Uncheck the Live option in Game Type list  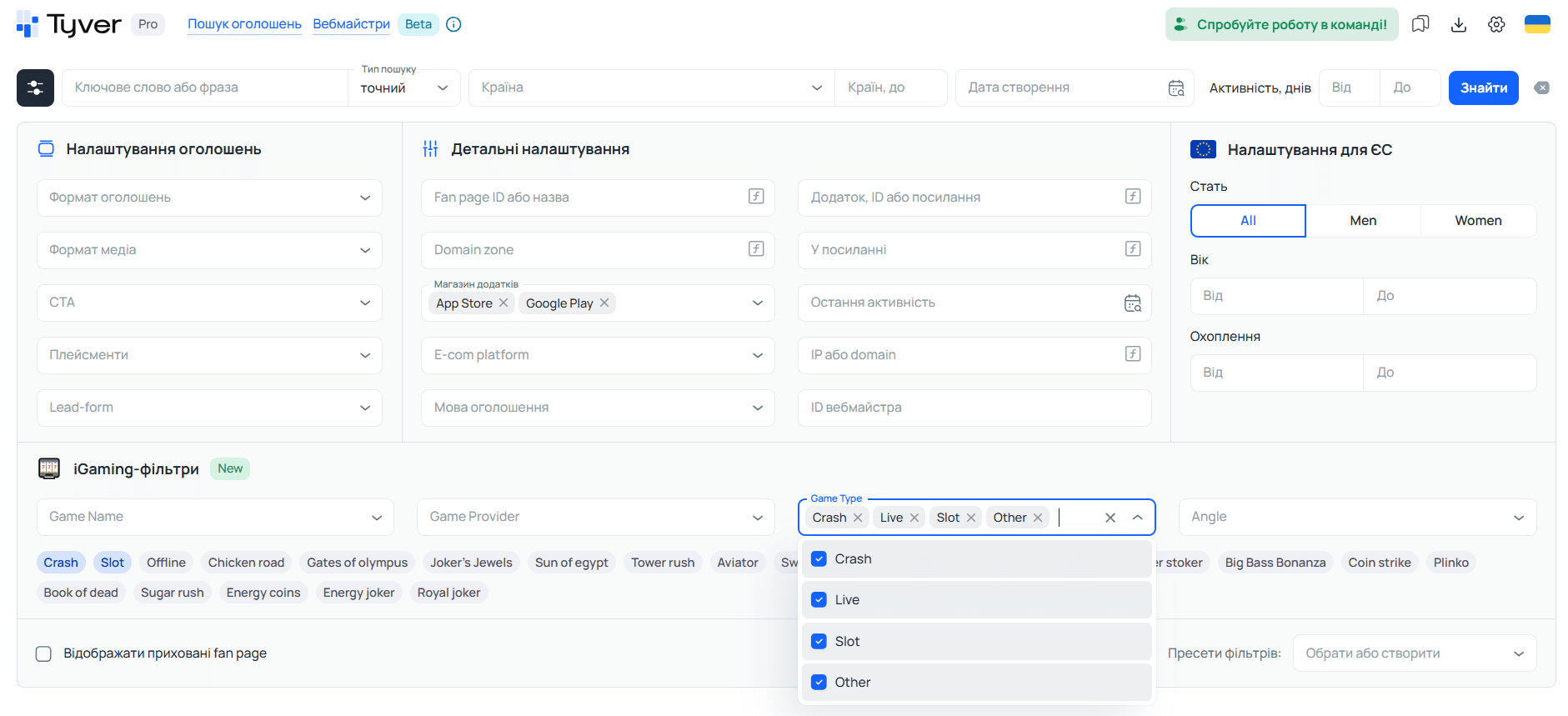(819, 599)
